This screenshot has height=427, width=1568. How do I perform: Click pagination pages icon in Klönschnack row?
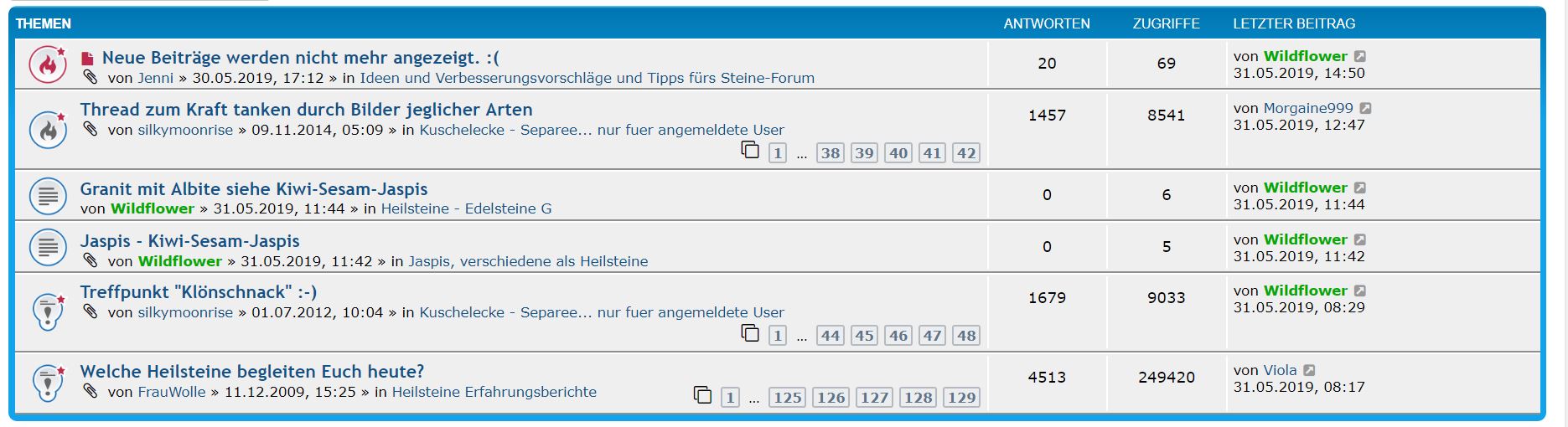tap(750, 334)
